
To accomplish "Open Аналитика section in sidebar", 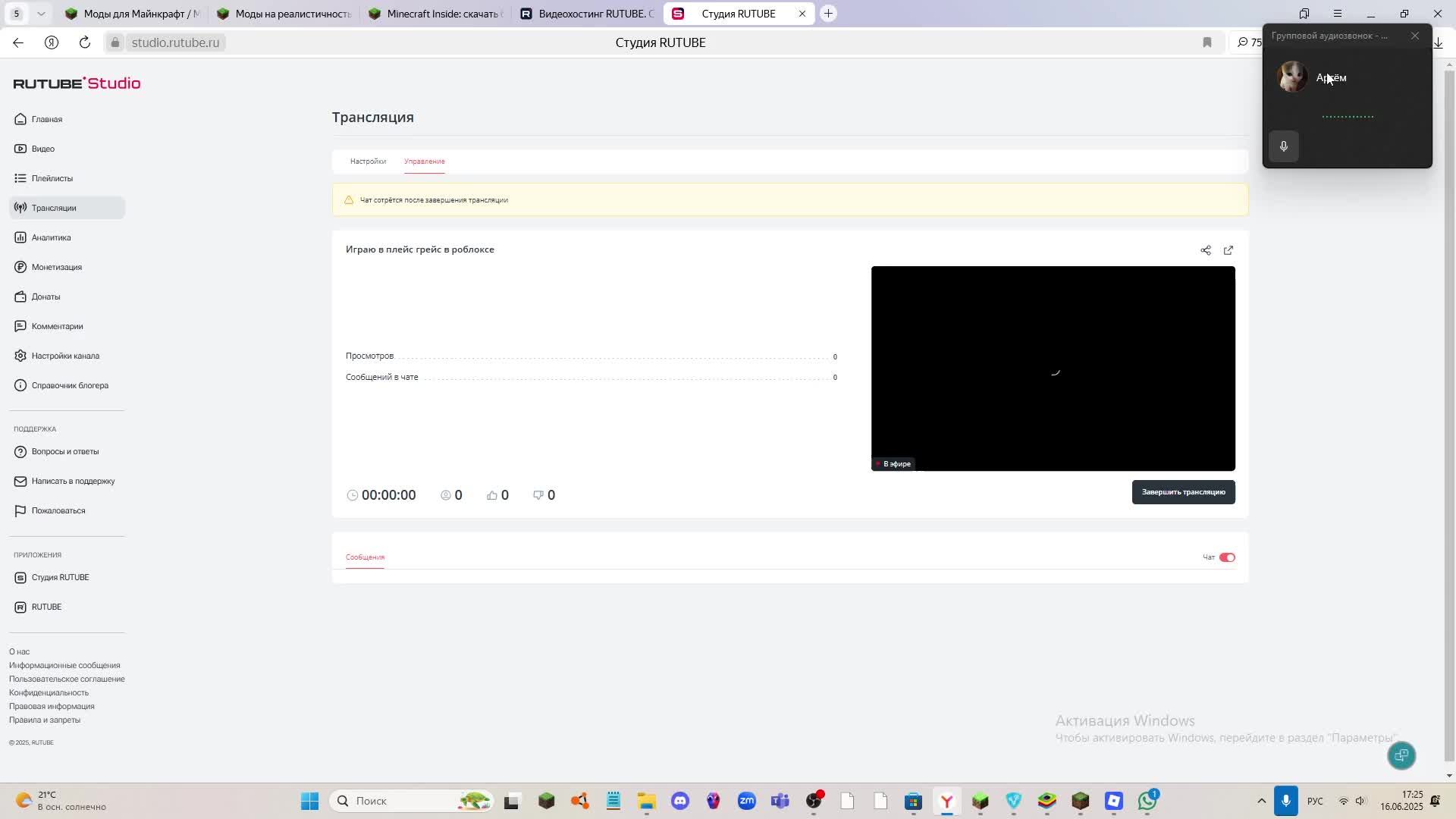I will [x=51, y=237].
